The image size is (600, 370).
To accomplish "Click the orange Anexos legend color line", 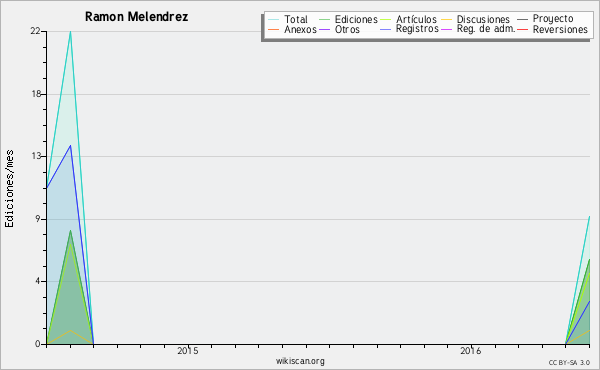I will pyautogui.click(x=274, y=29).
